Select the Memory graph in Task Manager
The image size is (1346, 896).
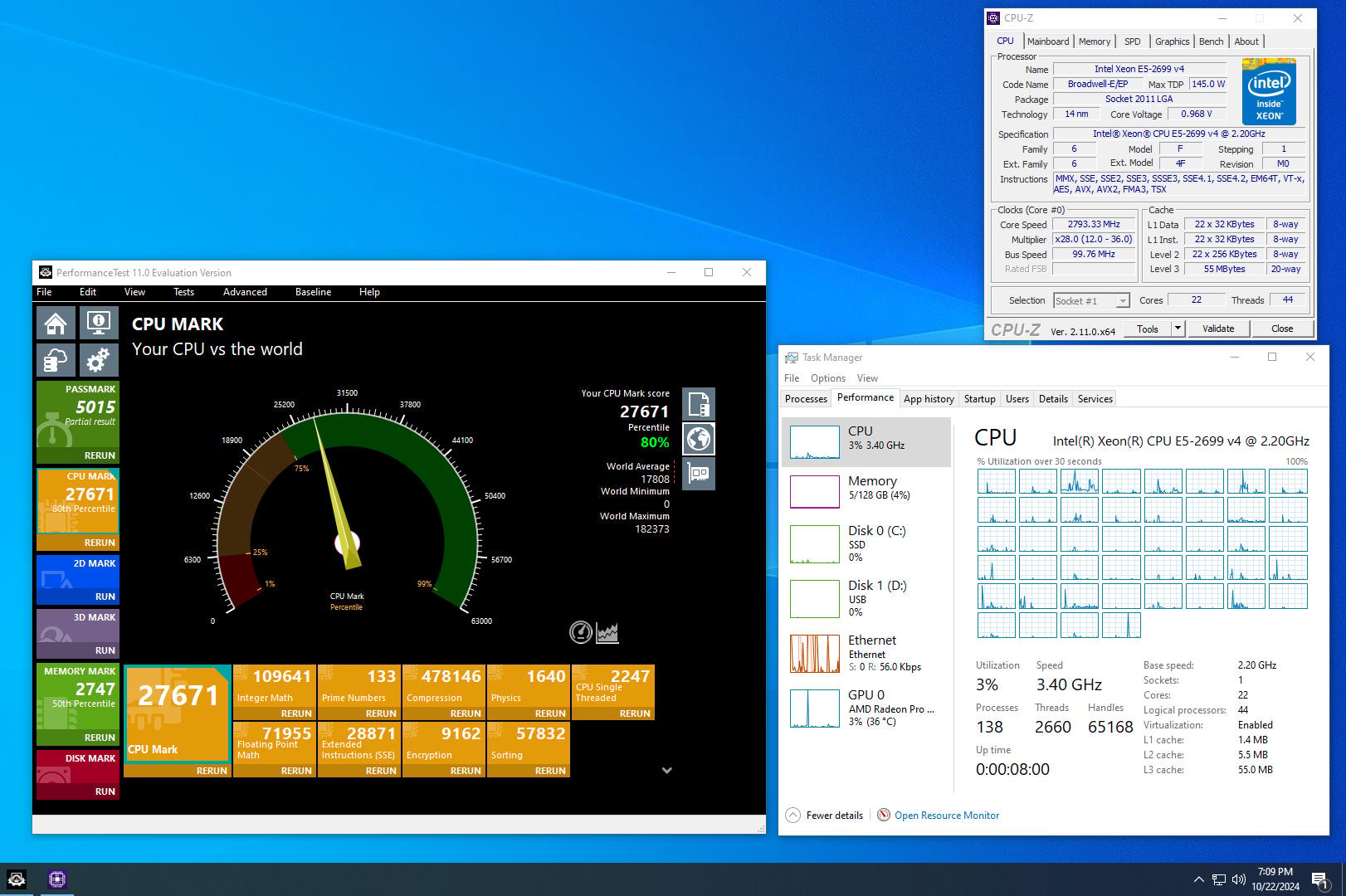coord(866,491)
